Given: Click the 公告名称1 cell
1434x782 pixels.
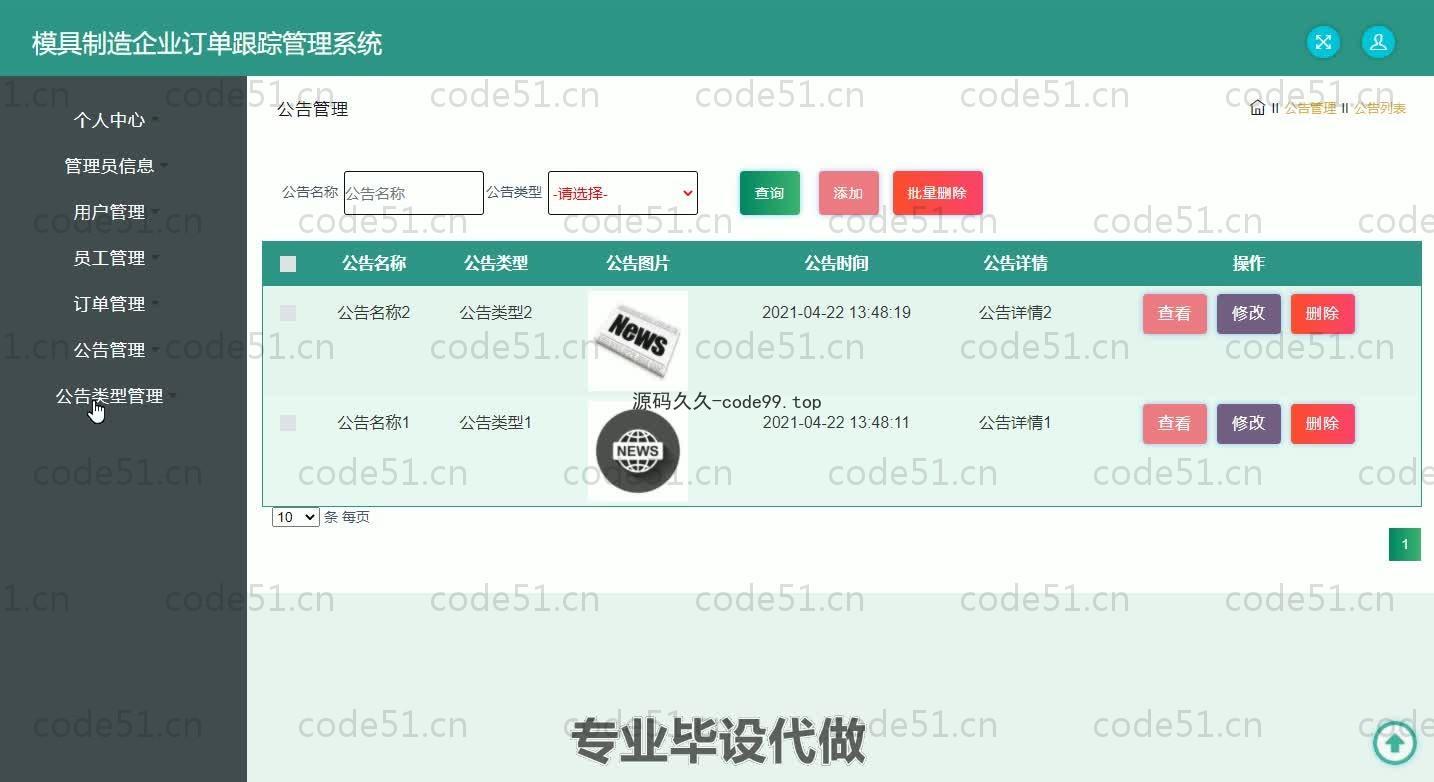Looking at the screenshot, I should pyautogui.click(x=374, y=423).
